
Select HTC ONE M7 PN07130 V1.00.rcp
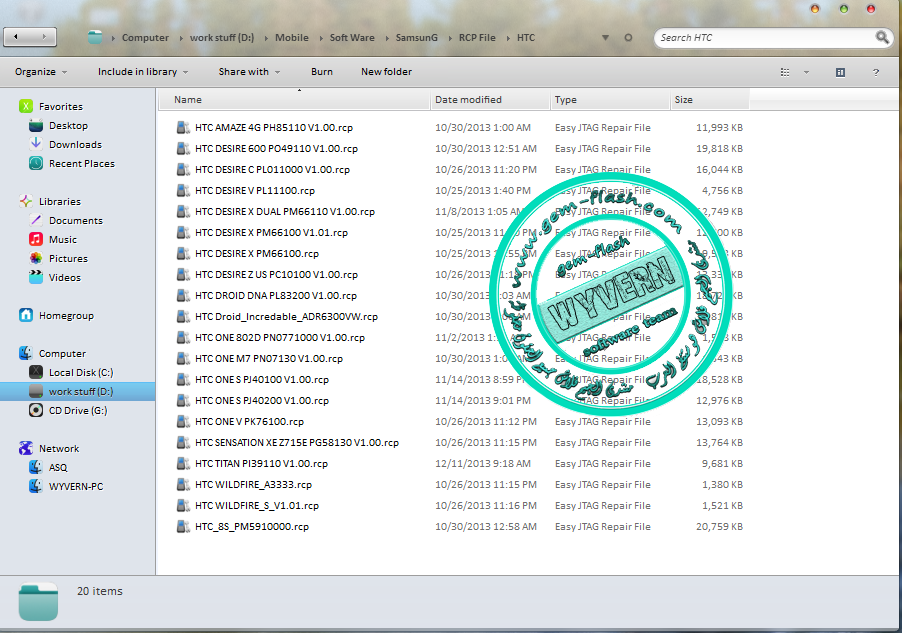coord(269,359)
